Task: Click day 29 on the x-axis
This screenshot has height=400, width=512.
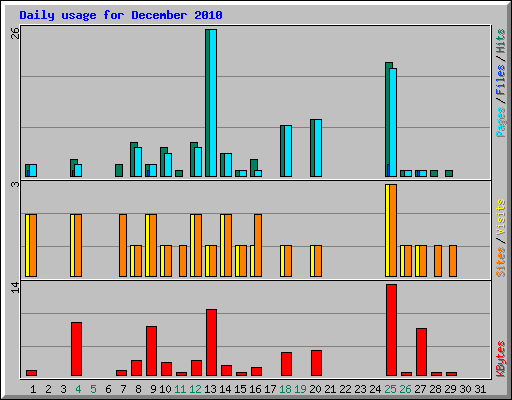Action: click(450, 389)
